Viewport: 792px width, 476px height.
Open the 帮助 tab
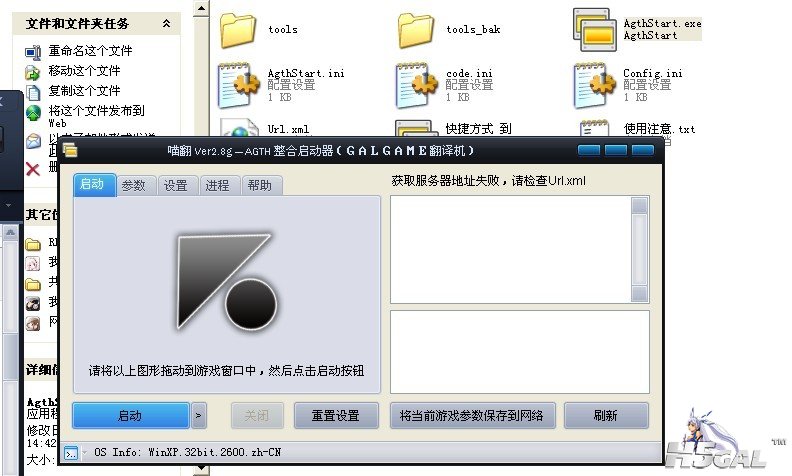coord(260,185)
